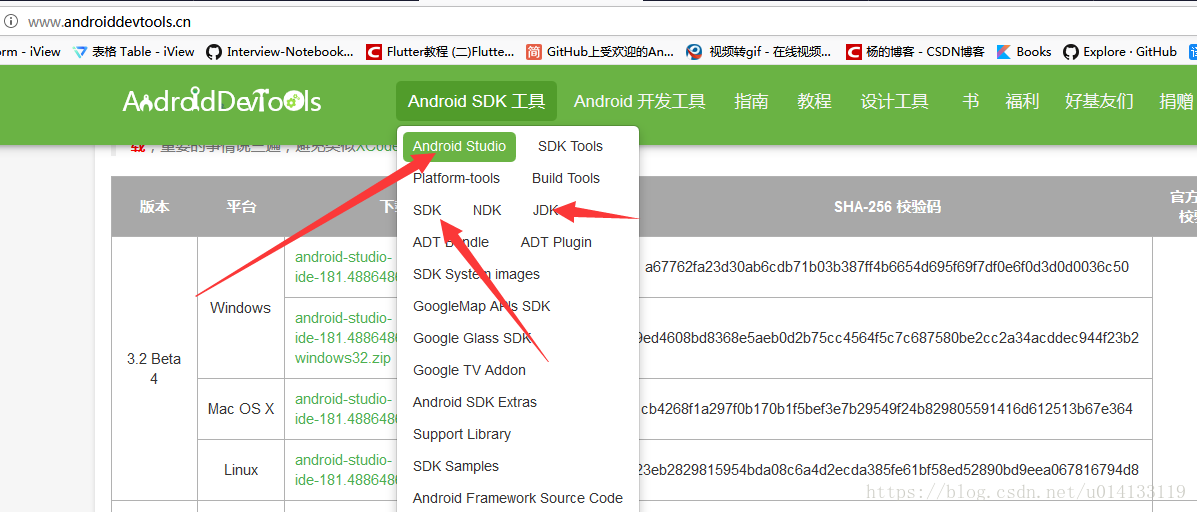The height and width of the screenshot is (512, 1197).
Task: Click the checksum ending 067816794d8
Action: (889, 470)
